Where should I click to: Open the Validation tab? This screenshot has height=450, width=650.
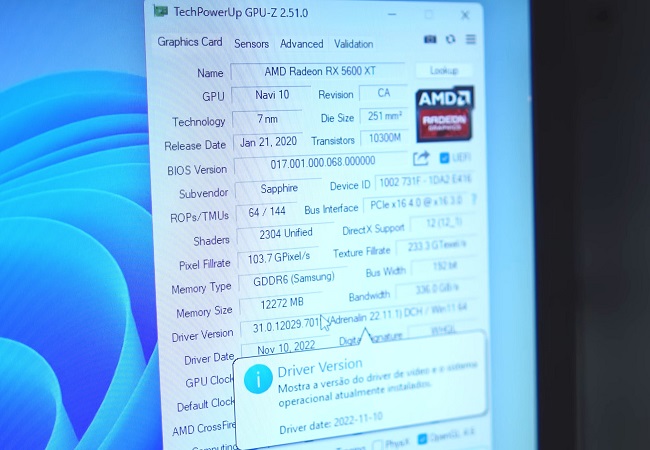click(x=354, y=44)
